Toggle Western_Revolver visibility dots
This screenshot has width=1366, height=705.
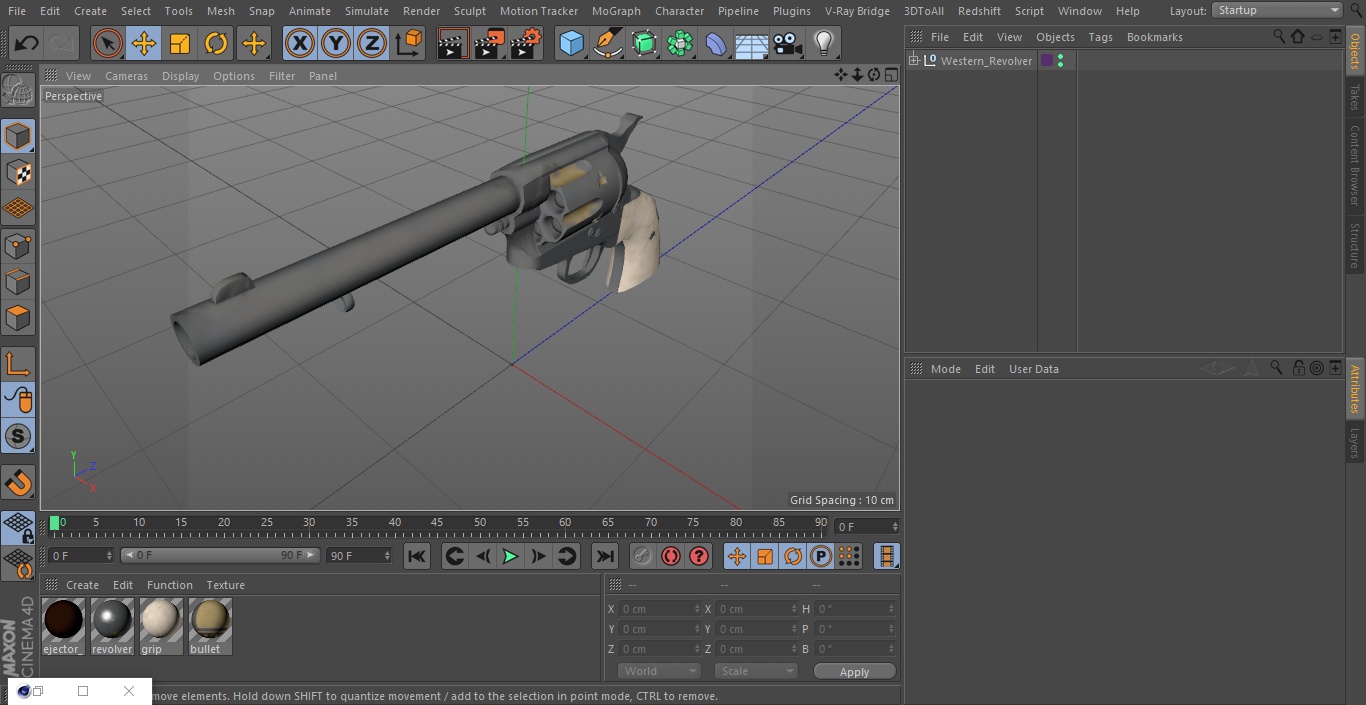1060,61
